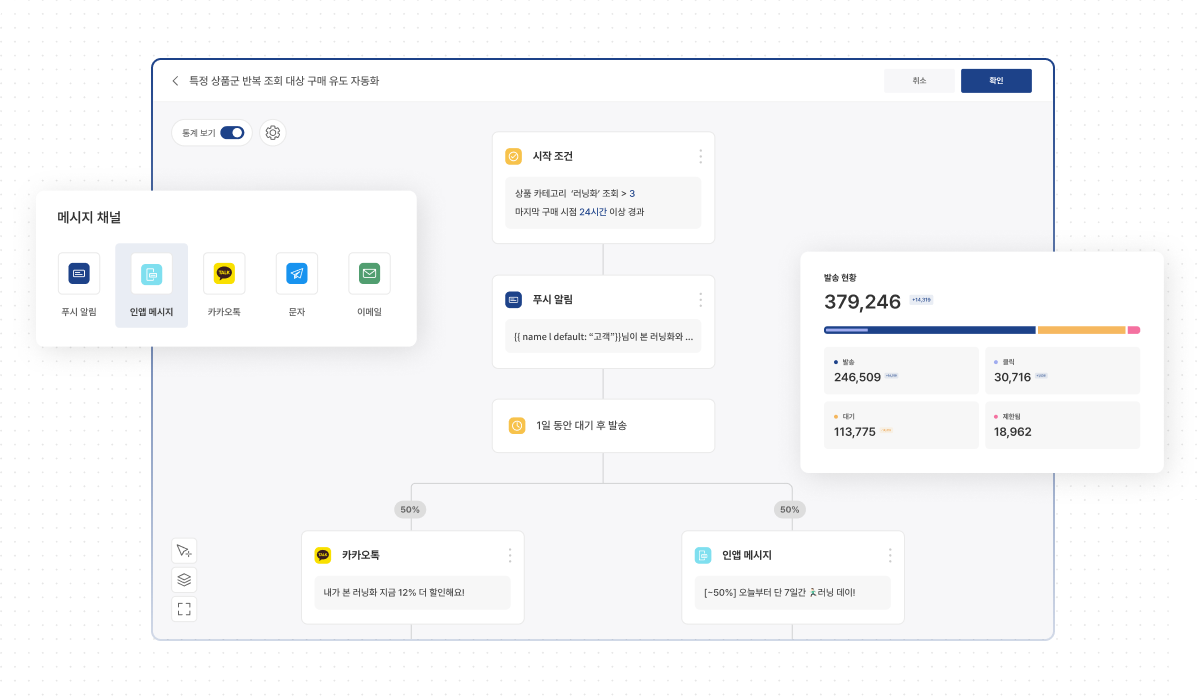Open the 카카오톡 node options menu
The height and width of the screenshot is (700, 1200).
510,555
